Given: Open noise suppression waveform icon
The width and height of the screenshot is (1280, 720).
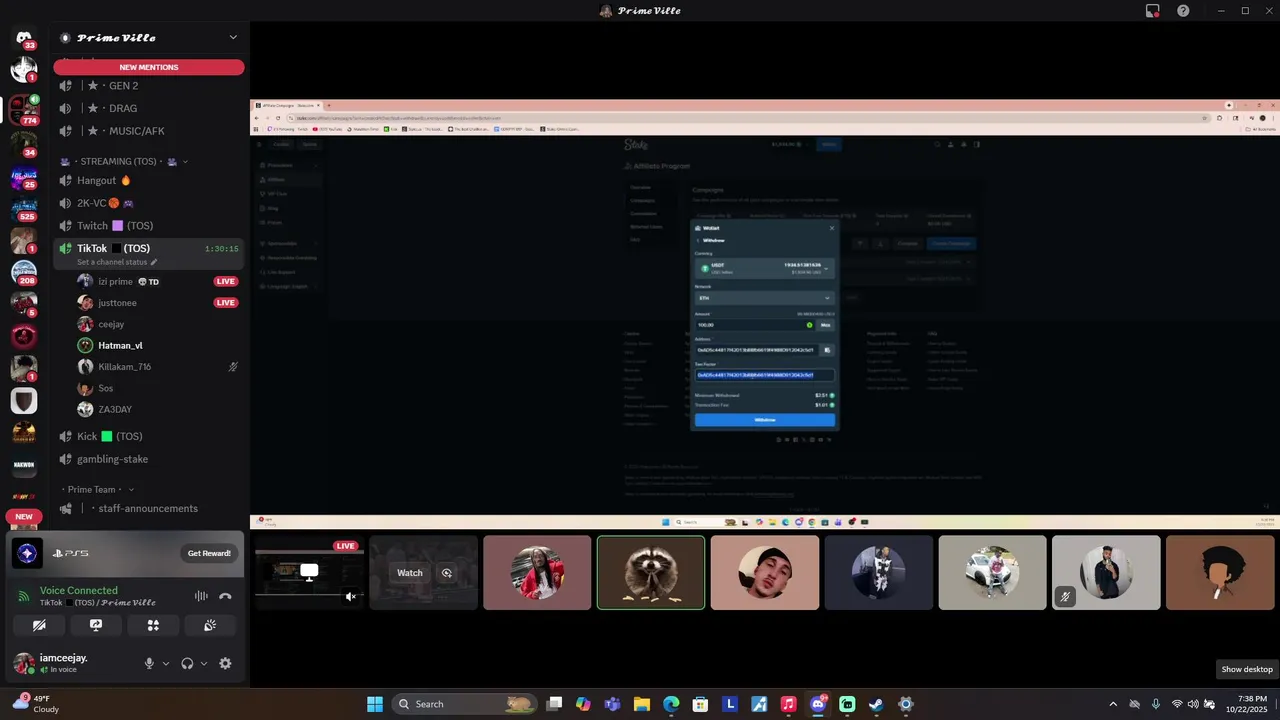Looking at the screenshot, I should pos(201,596).
